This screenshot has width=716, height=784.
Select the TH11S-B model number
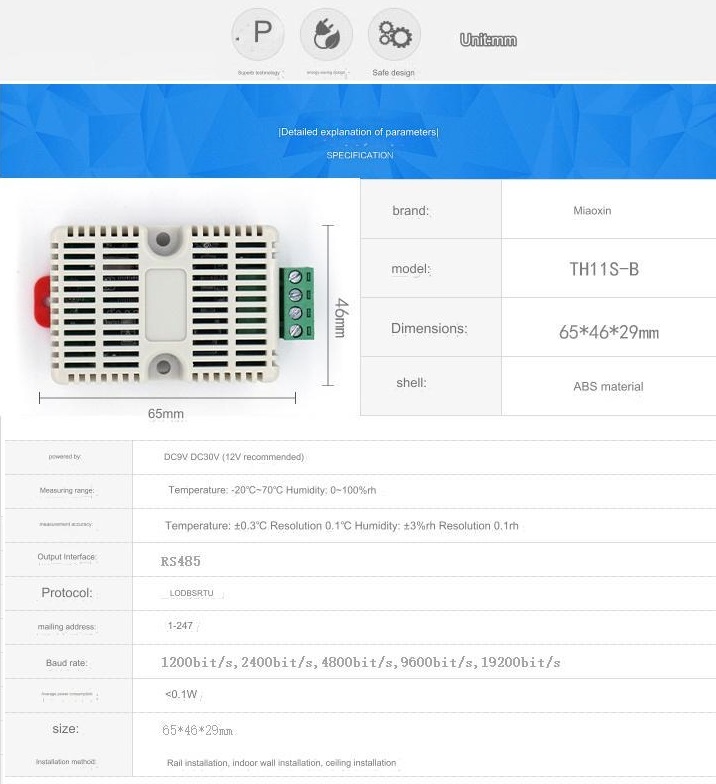pos(603,269)
